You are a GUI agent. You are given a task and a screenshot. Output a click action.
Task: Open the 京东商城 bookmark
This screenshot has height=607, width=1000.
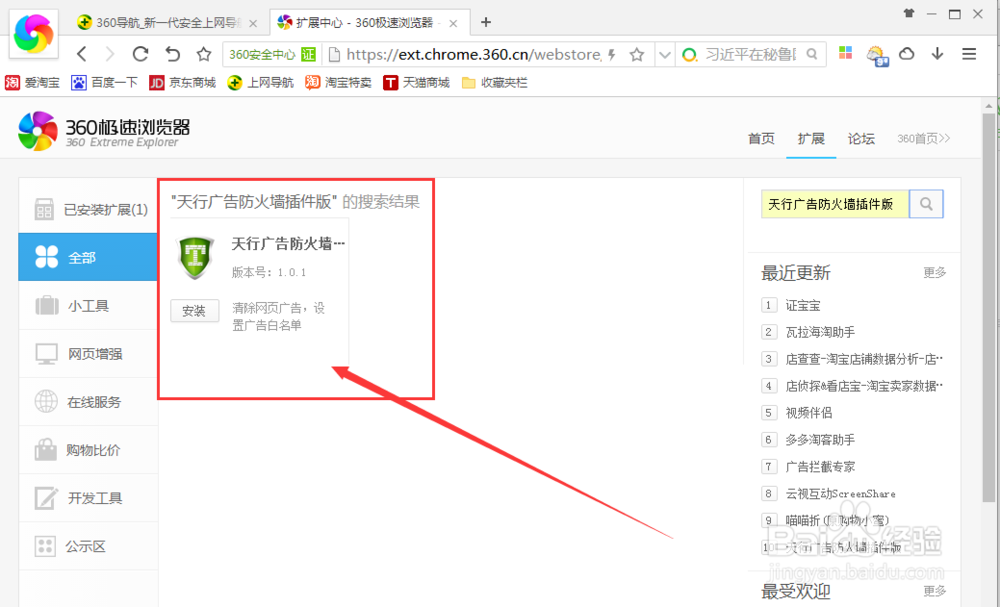pos(182,82)
